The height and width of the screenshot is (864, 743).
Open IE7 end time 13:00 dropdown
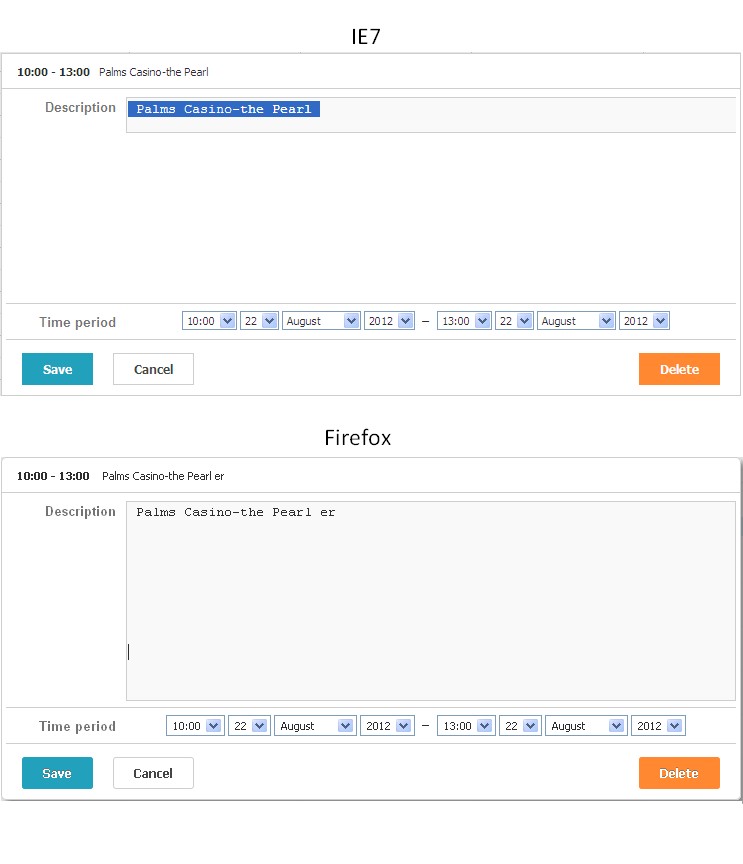click(464, 321)
